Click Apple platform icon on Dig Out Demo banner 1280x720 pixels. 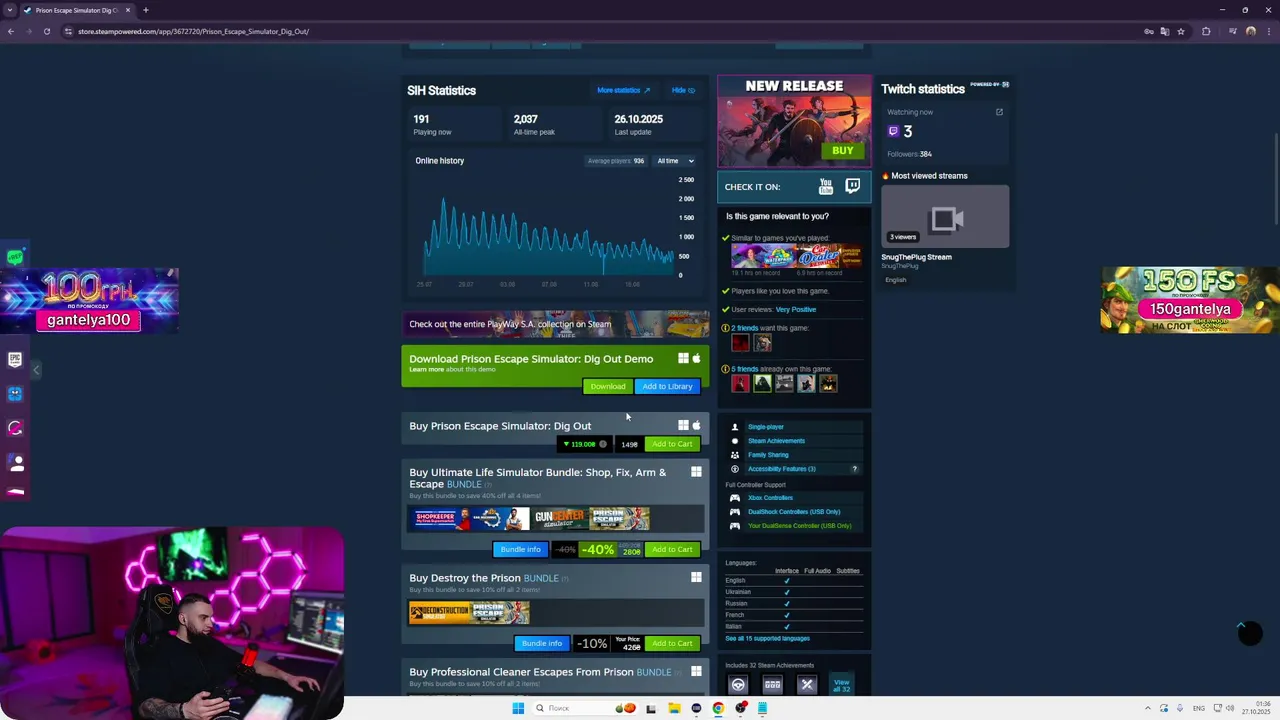tap(697, 358)
